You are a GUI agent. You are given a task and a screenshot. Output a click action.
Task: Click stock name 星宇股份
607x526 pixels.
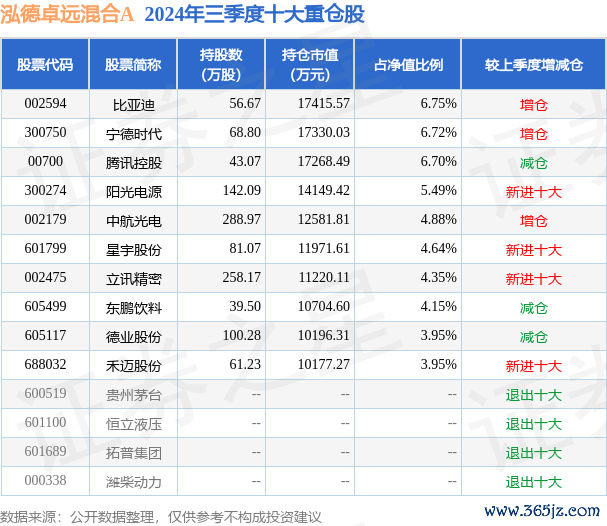[x=134, y=250]
